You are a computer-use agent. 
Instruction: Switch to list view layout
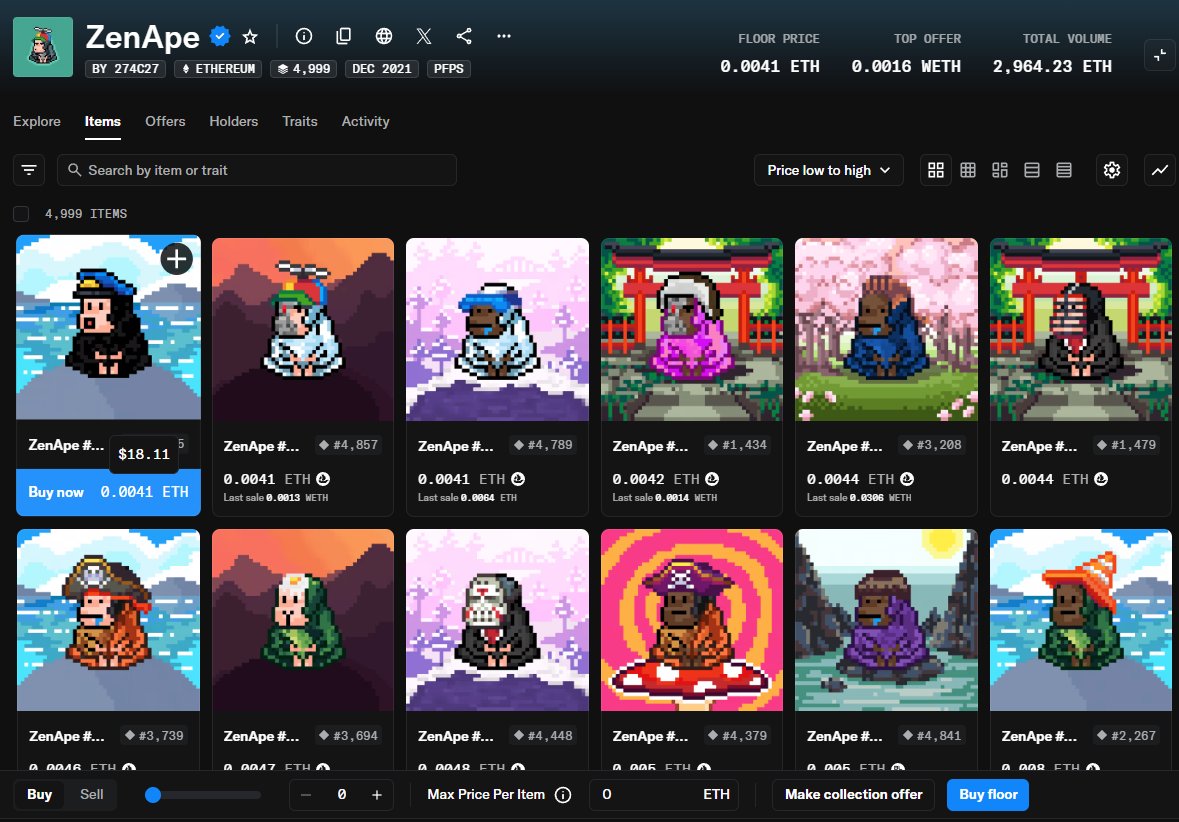1032,170
